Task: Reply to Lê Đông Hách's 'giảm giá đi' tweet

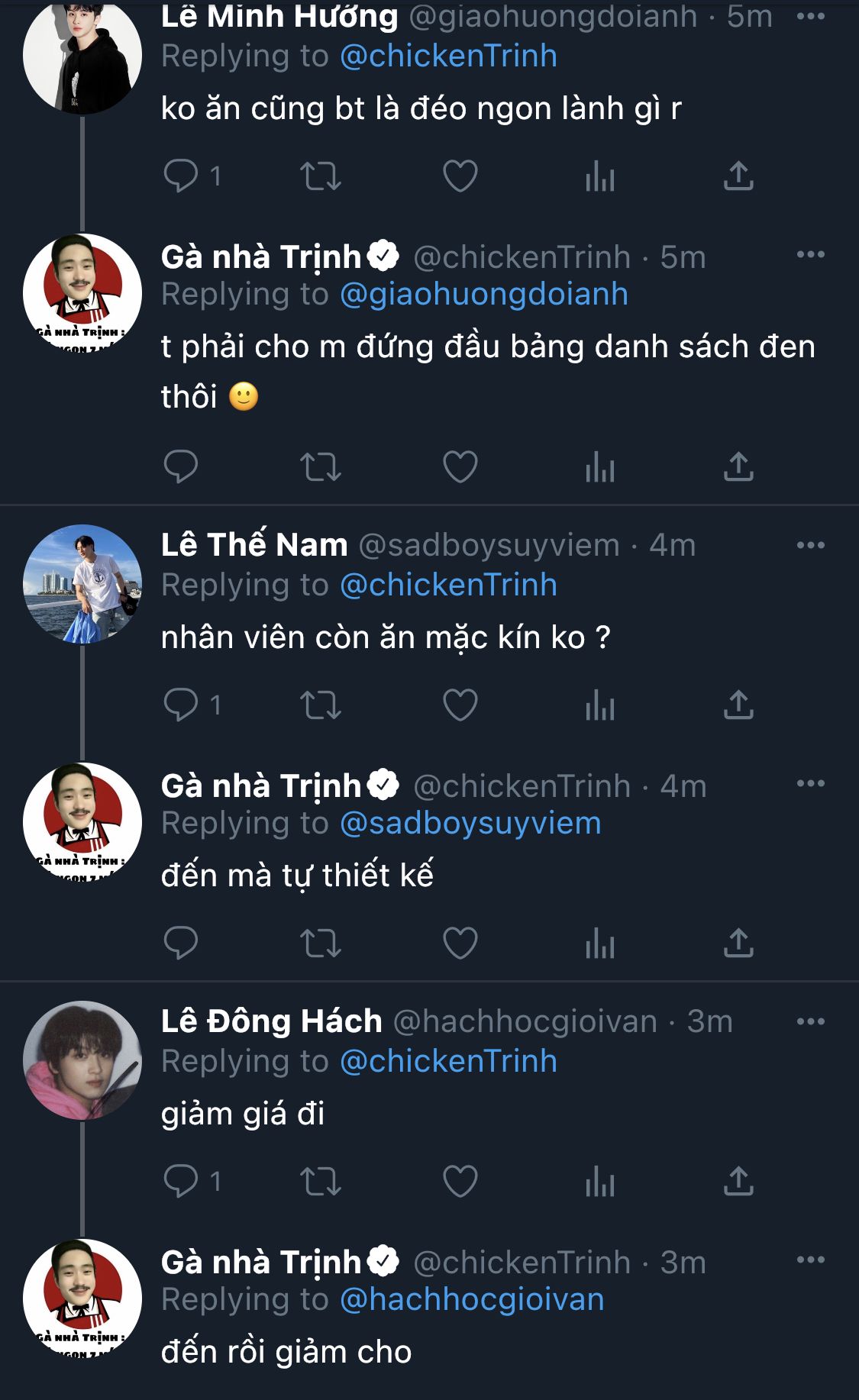Action: [182, 1181]
